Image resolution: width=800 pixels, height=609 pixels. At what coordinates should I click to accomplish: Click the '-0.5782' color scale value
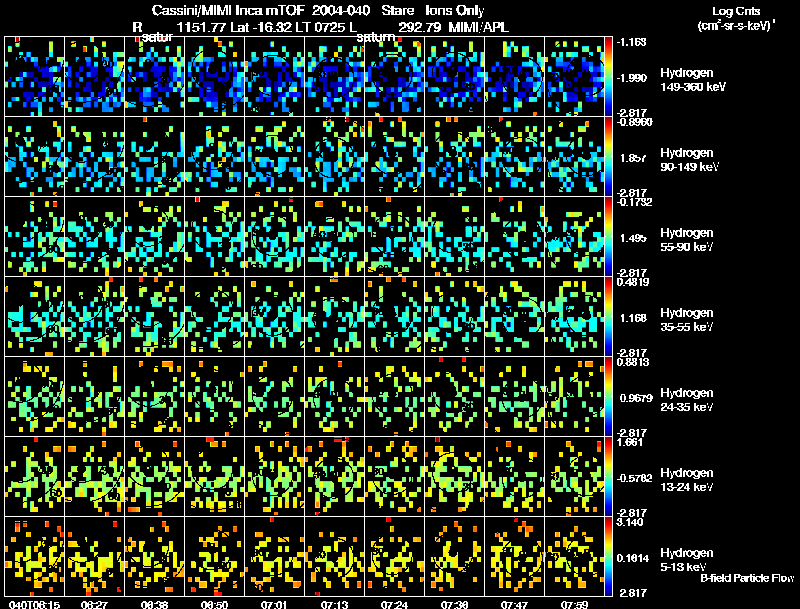click(x=634, y=478)
